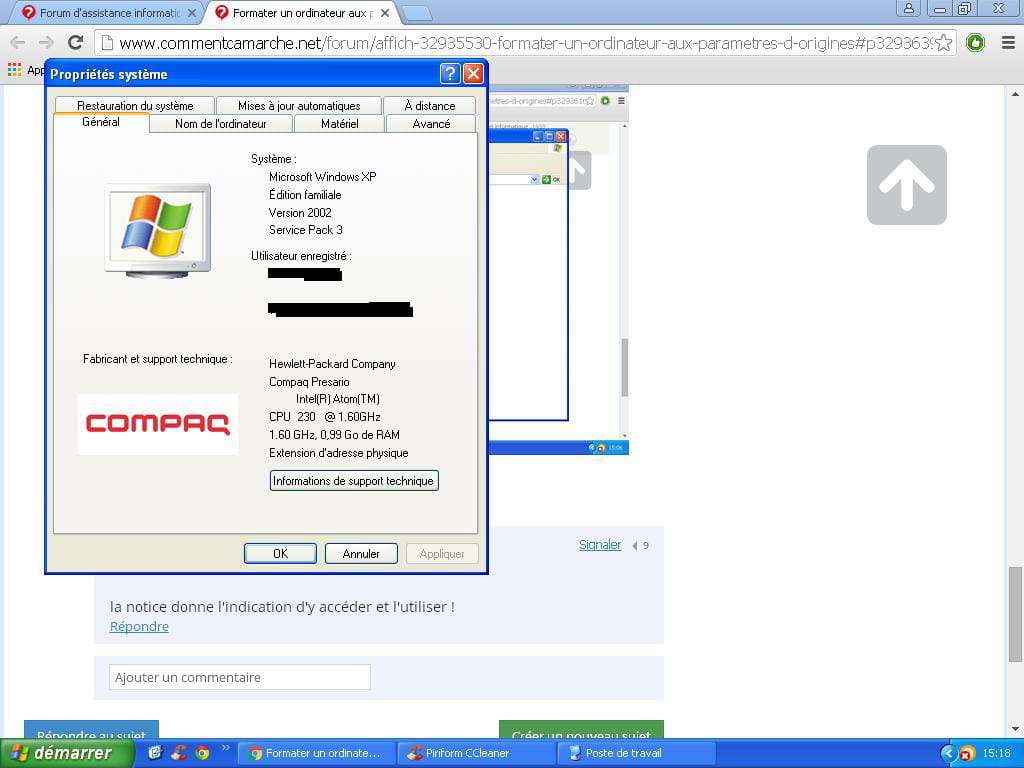Expand the Quick Launch overflow chevron

[x=225, y=748]
